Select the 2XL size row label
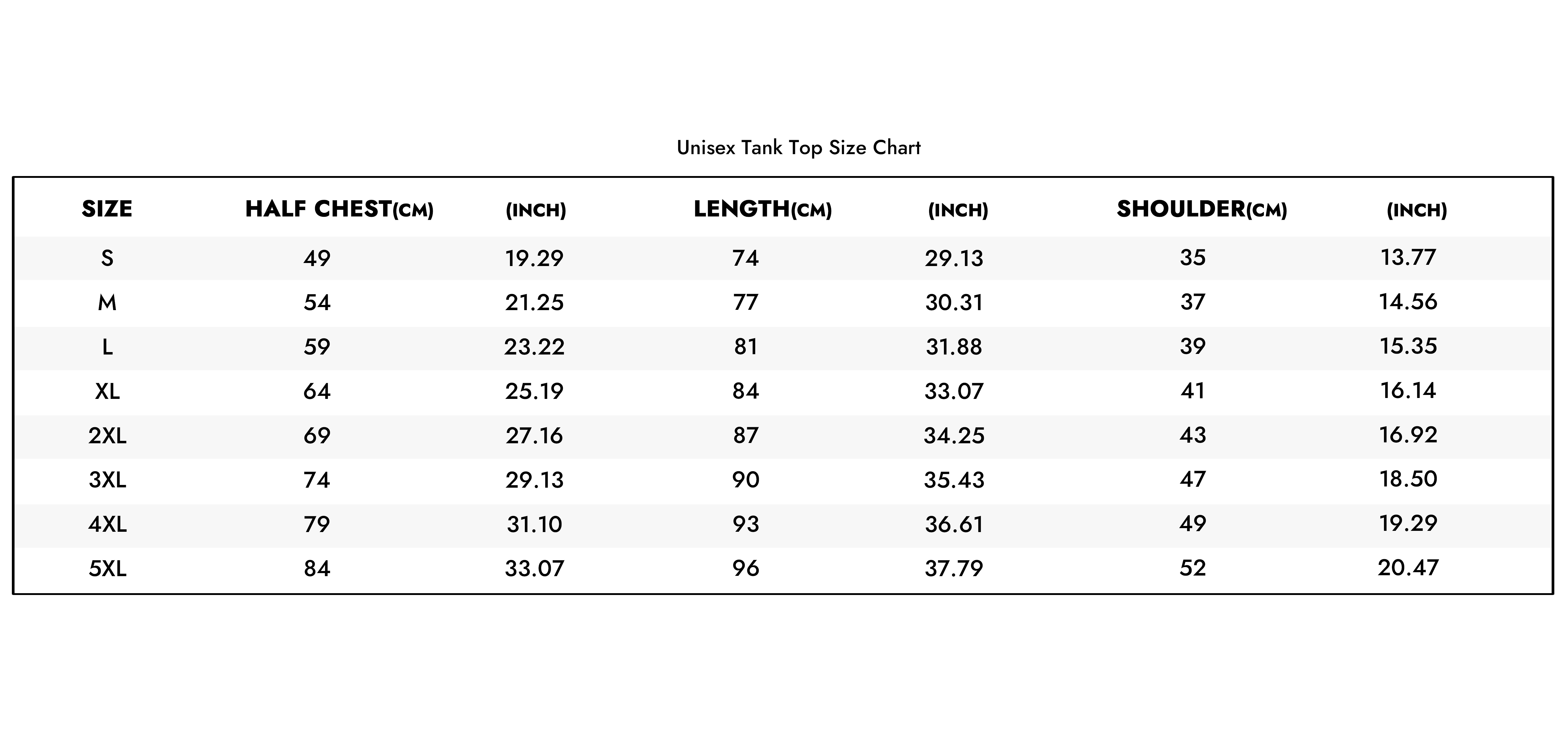 [x=107, y=436]
